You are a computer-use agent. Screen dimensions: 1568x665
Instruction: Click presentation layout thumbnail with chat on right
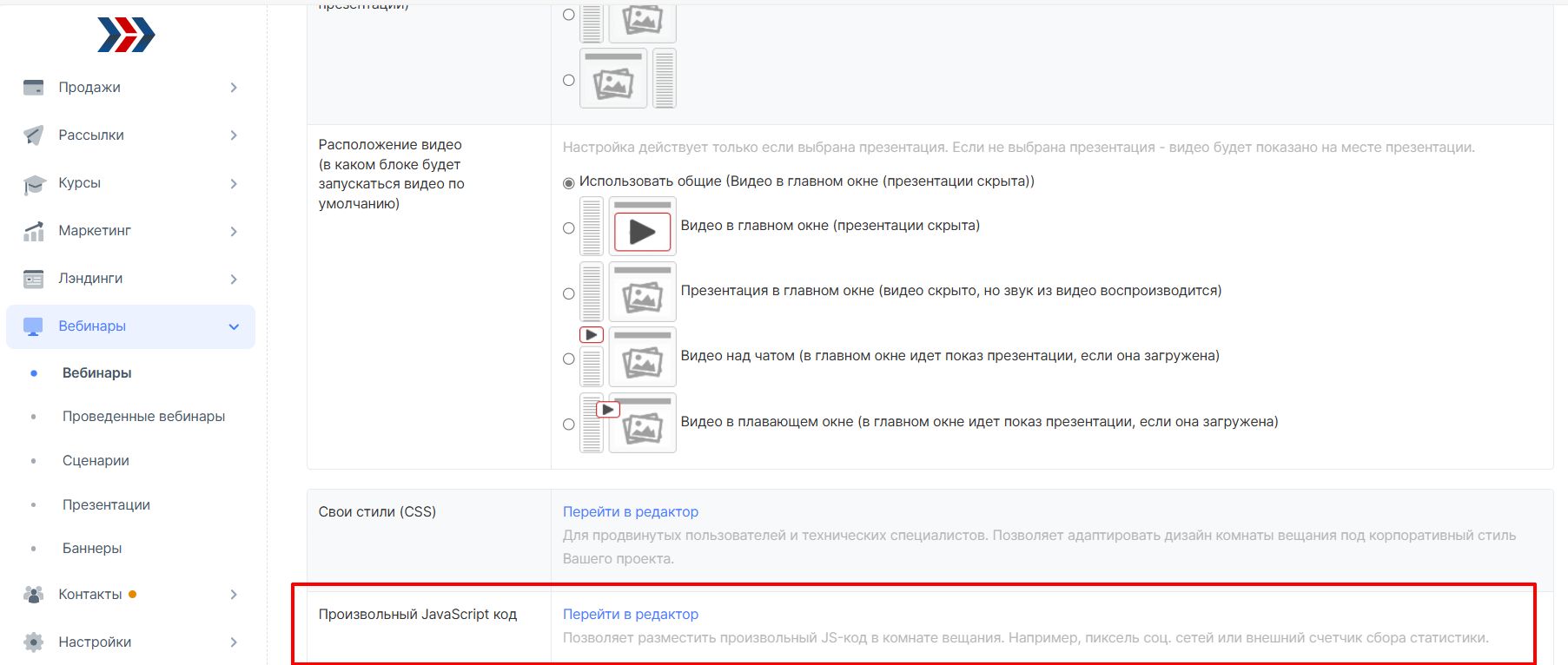click(x=628, y=79)
